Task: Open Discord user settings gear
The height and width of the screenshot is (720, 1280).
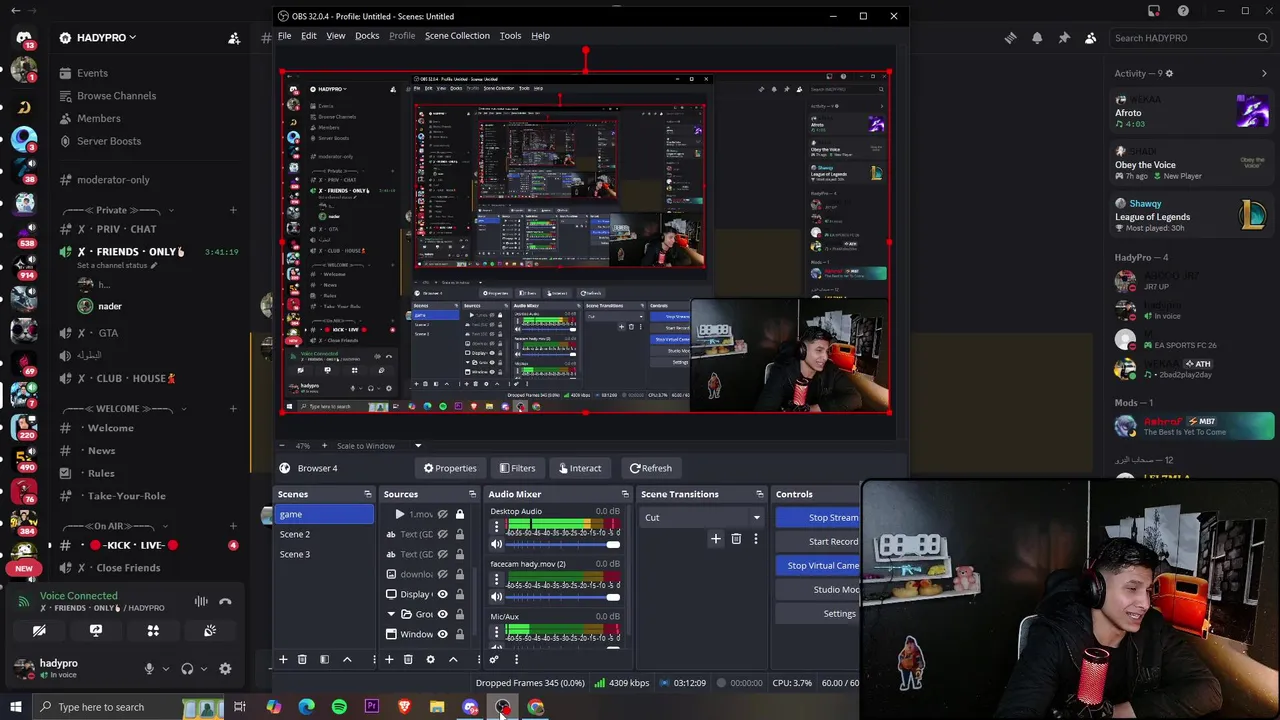Action: point(225,669)
